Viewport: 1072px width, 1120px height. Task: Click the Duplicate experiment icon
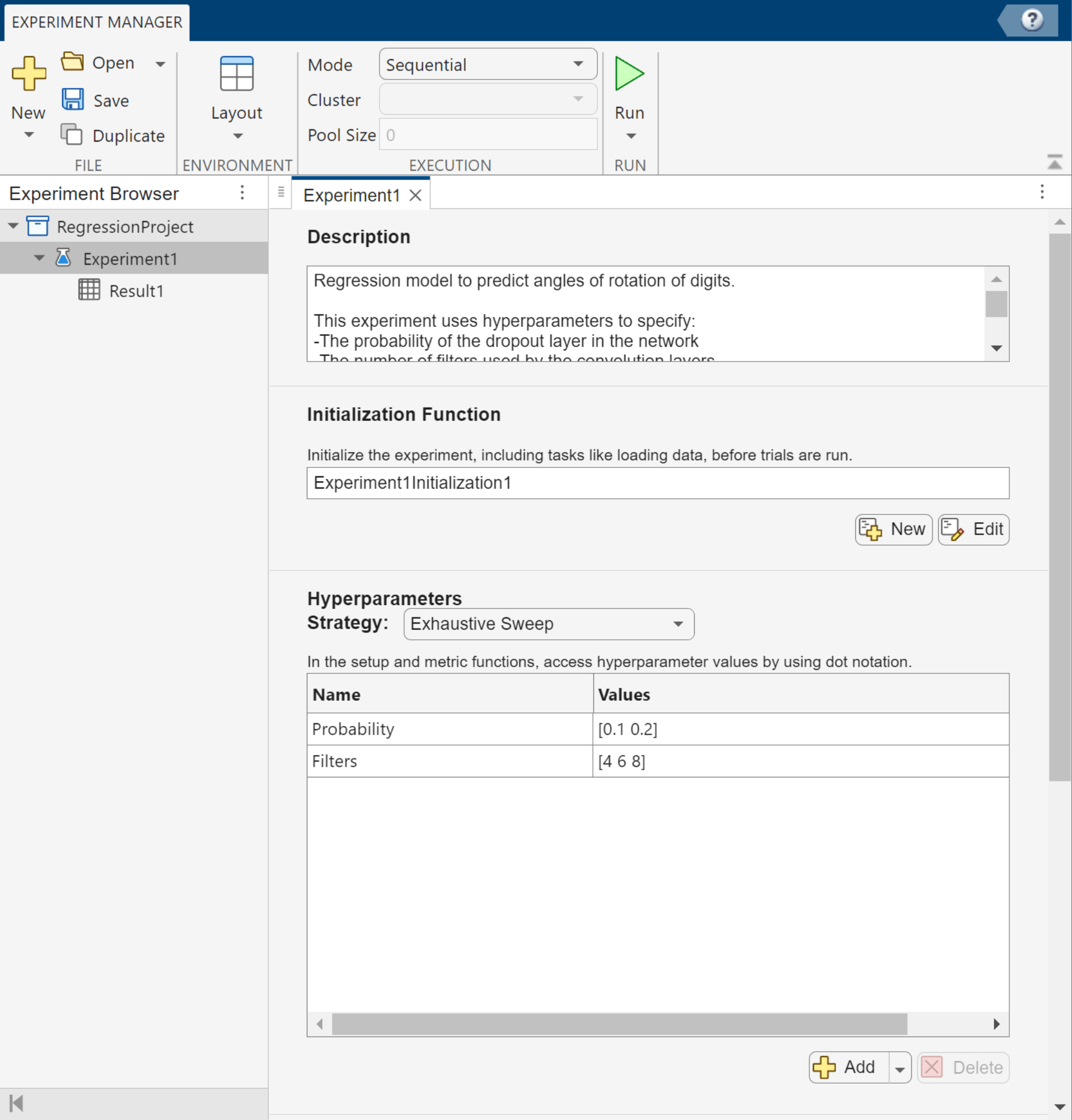(x=72, y=135)
